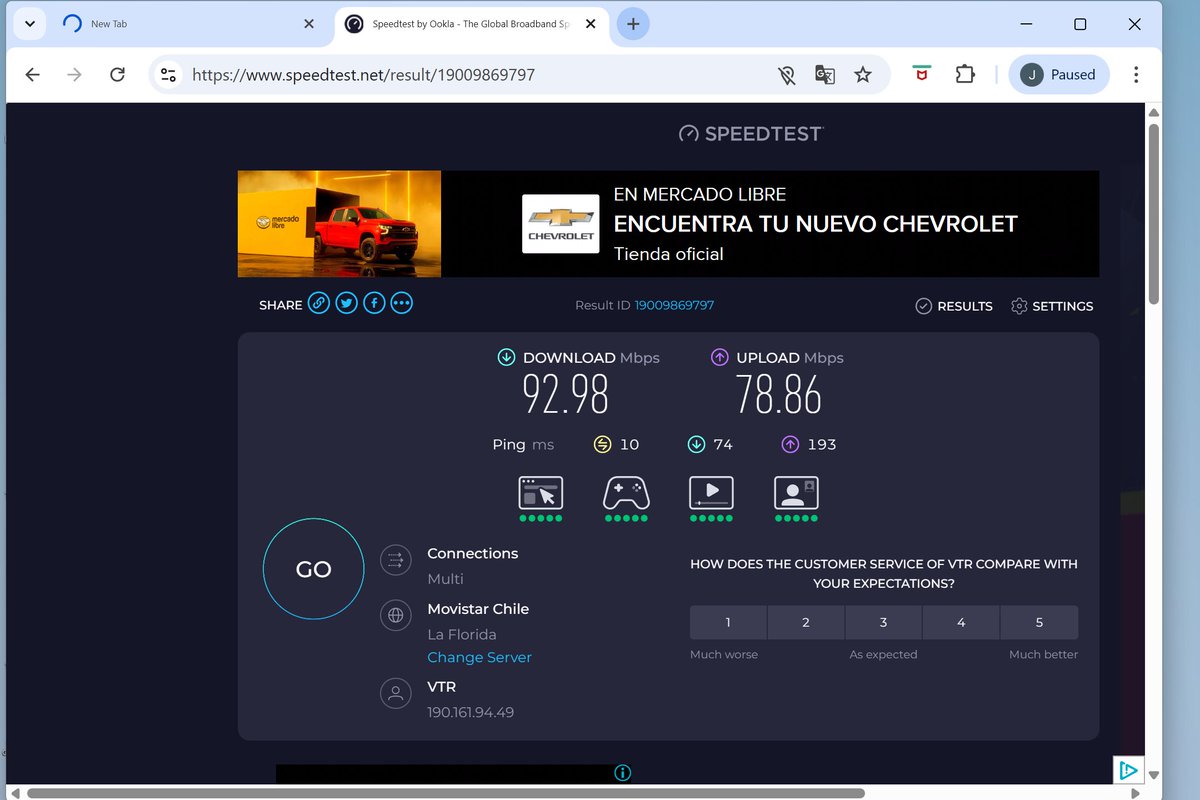Rate VTR customer service 2

pos(806,622)
